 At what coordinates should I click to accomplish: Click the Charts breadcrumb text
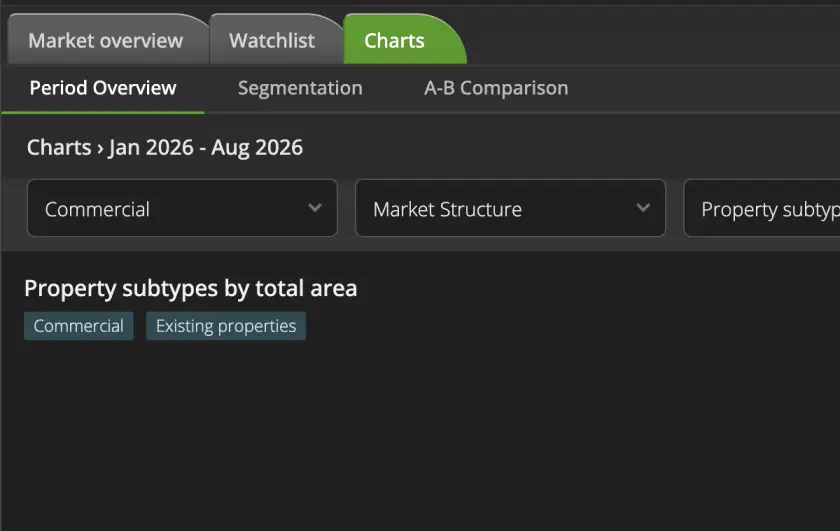pyautogui.click(x=59, y=147)
